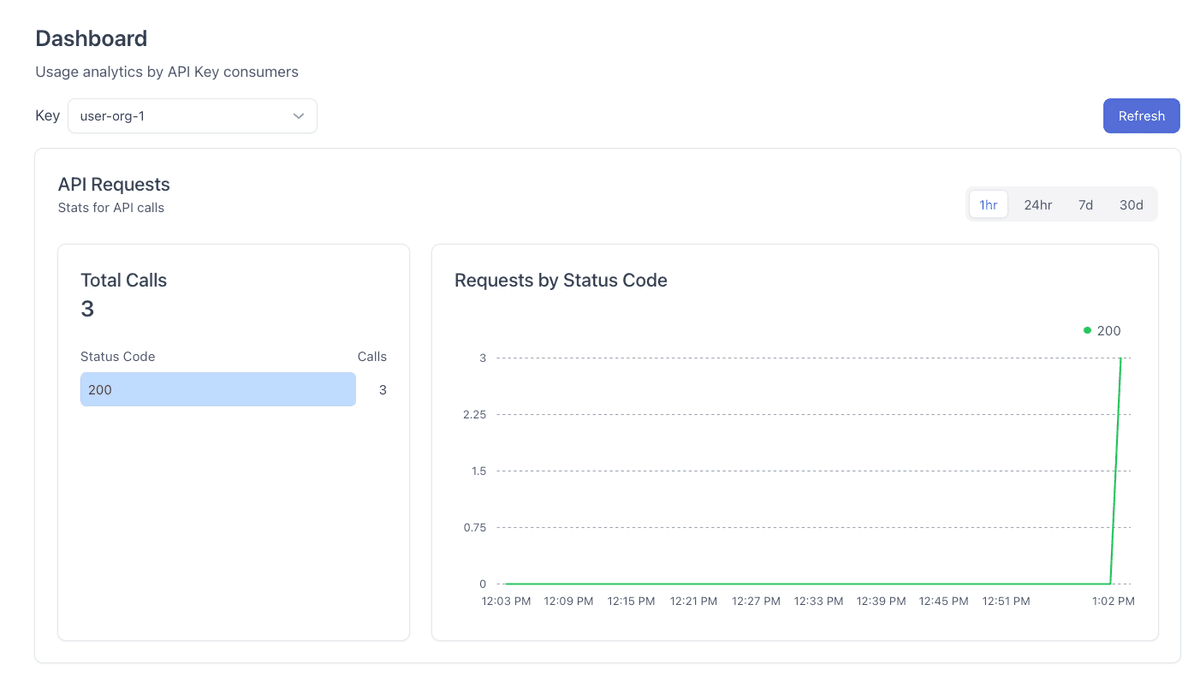Switch to the 30d time range
The height and width of the screenshot is (675, 1200).
coord(1131,205)
